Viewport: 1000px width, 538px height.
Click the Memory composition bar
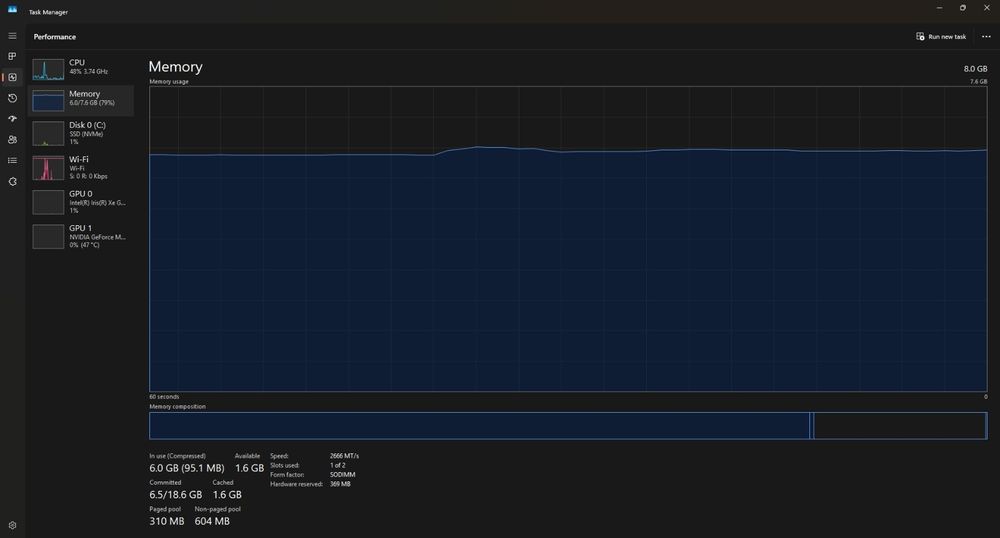click(568, 426)
